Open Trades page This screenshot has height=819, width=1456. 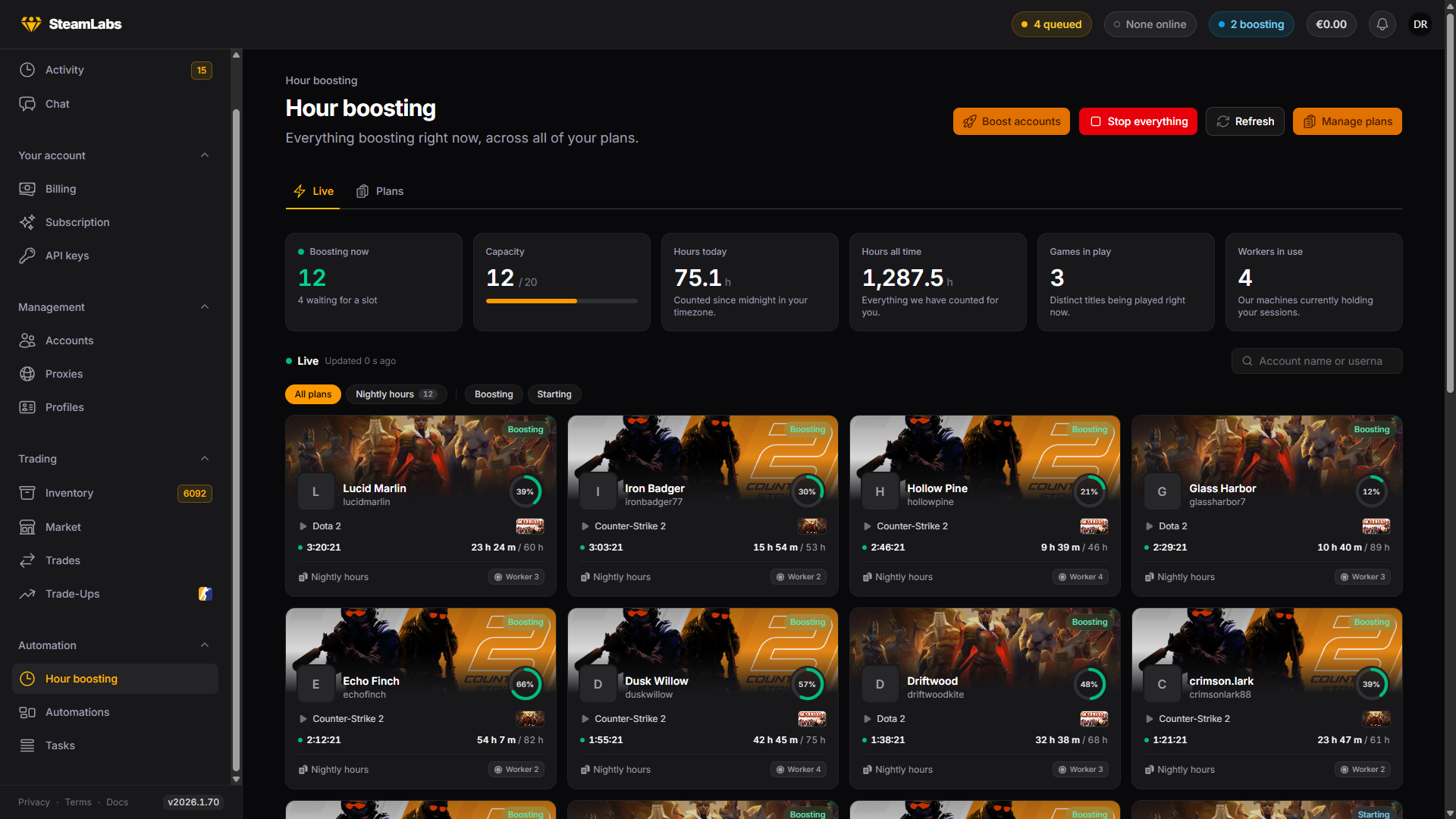pyautogui.click(x=115, y=560)
